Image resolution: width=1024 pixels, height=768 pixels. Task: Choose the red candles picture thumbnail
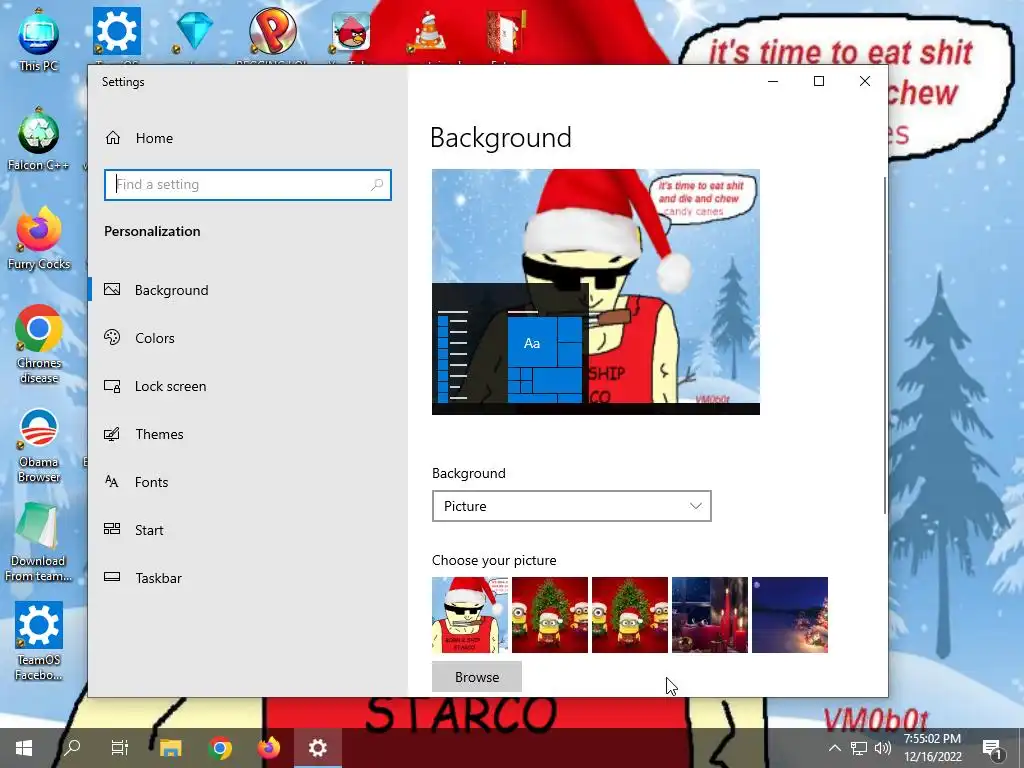point(710,615)
